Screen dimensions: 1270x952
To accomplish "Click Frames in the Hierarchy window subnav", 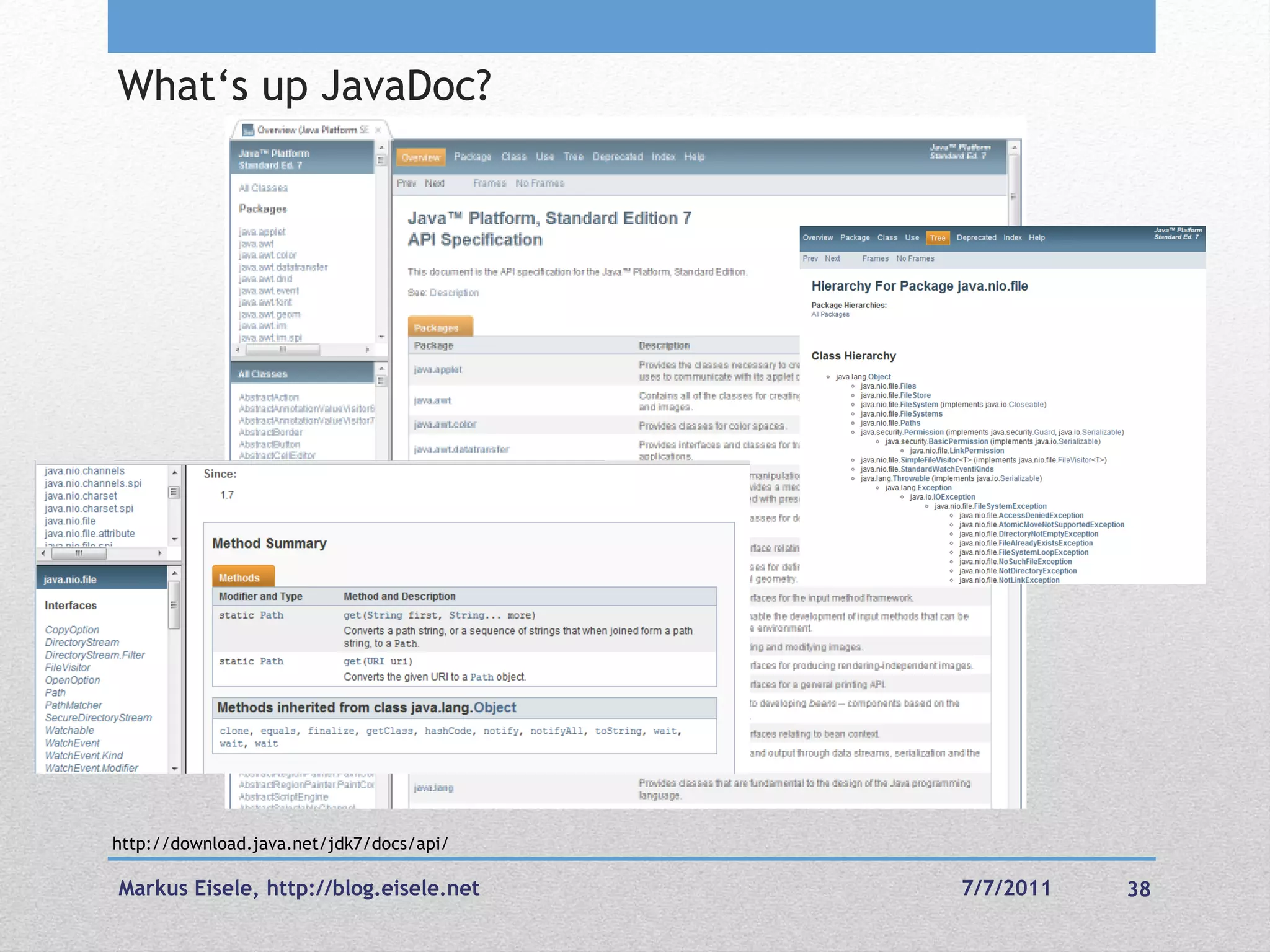I will 875,258.
